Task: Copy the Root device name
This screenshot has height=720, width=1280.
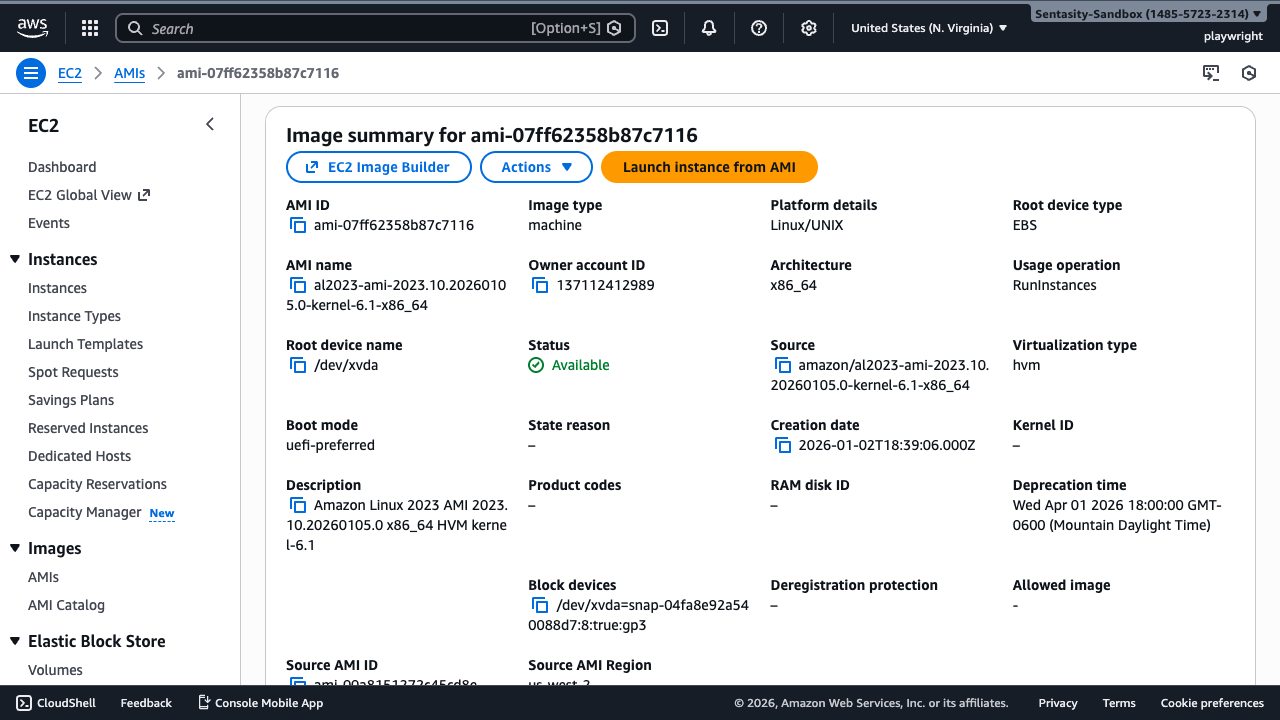Action: click(298, 366)
